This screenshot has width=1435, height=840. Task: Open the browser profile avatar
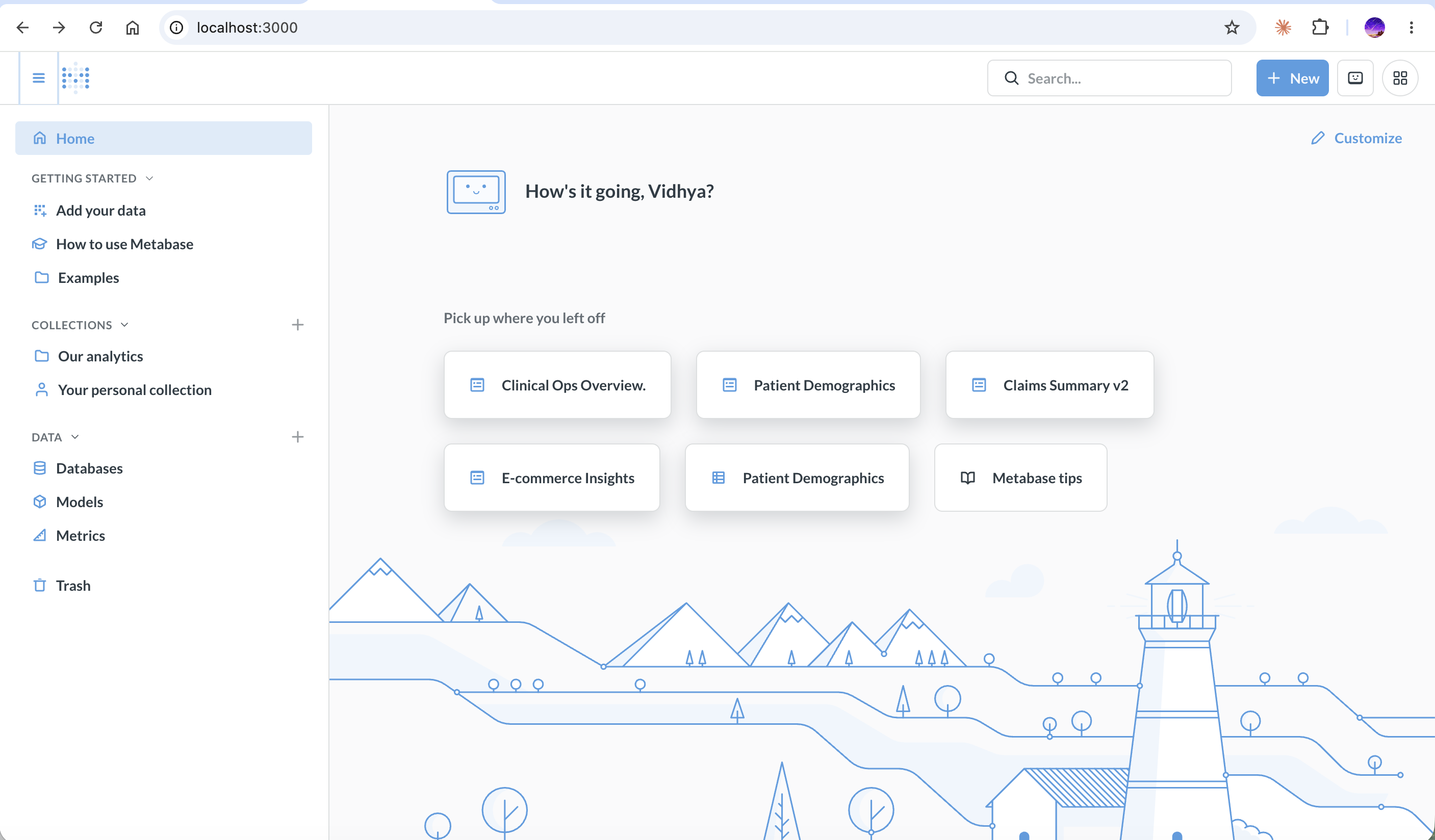1374,28
